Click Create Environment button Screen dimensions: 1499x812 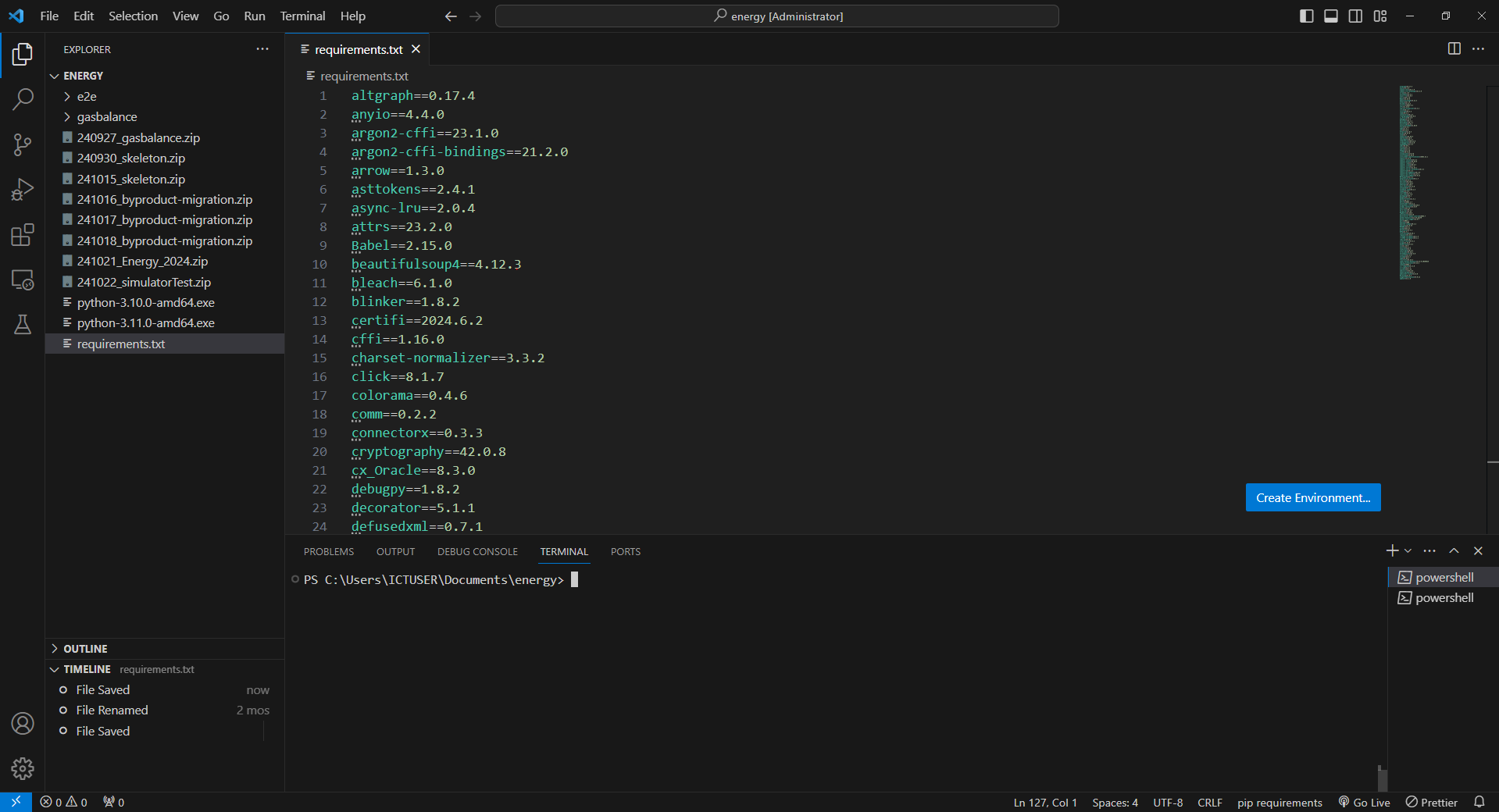tap(1313, 497)
